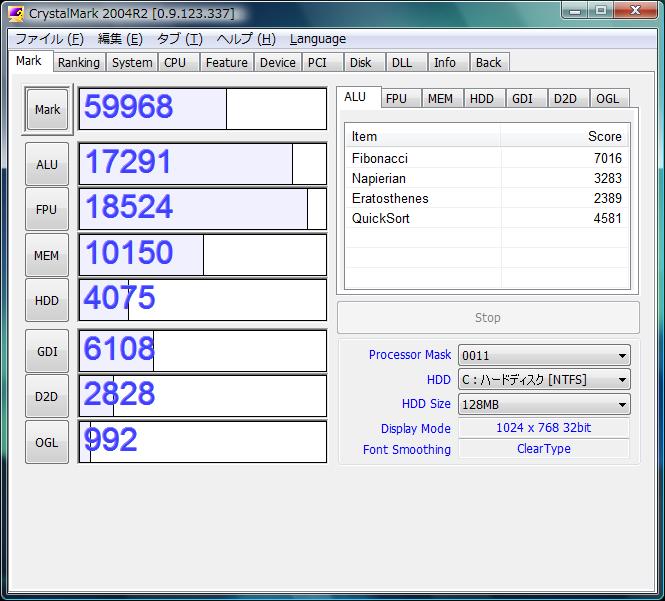The image size is (665, 601).
Task: Click the OGL score bar 992
Action: (x=203, y=442)
